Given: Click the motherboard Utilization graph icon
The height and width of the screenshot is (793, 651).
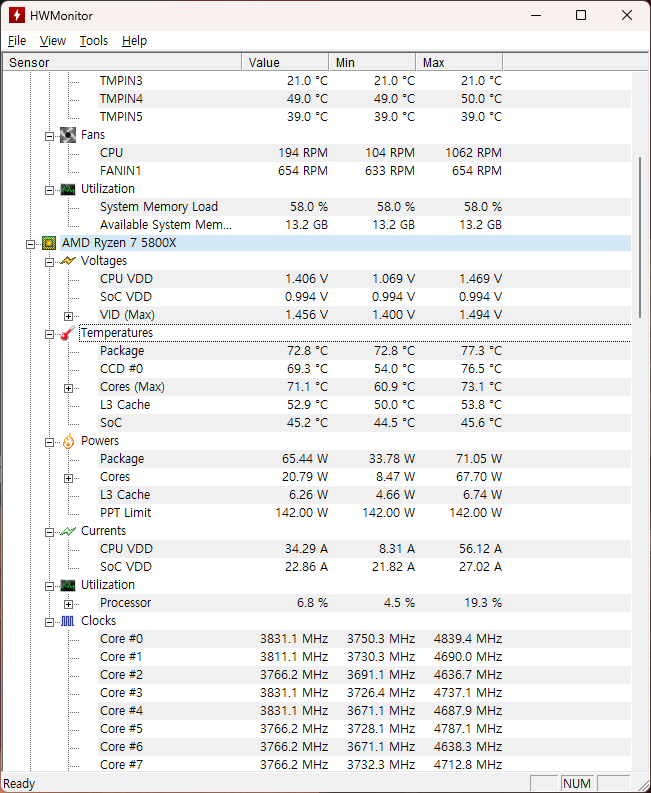Looking at the screenshot, I should pyautogui.click(x=68, y=190).
